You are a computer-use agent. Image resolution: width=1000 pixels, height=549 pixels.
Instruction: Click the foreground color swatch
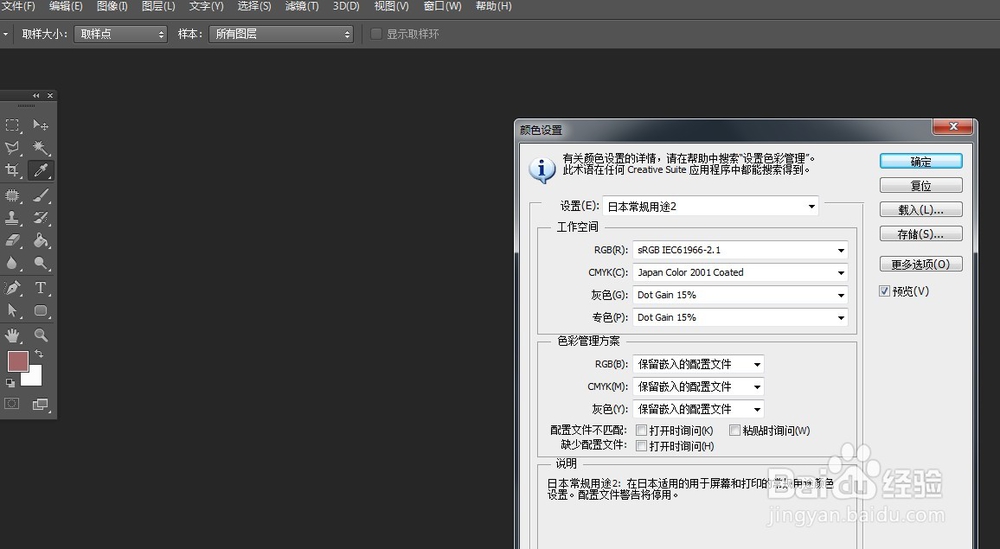click(x=18, y=362)
